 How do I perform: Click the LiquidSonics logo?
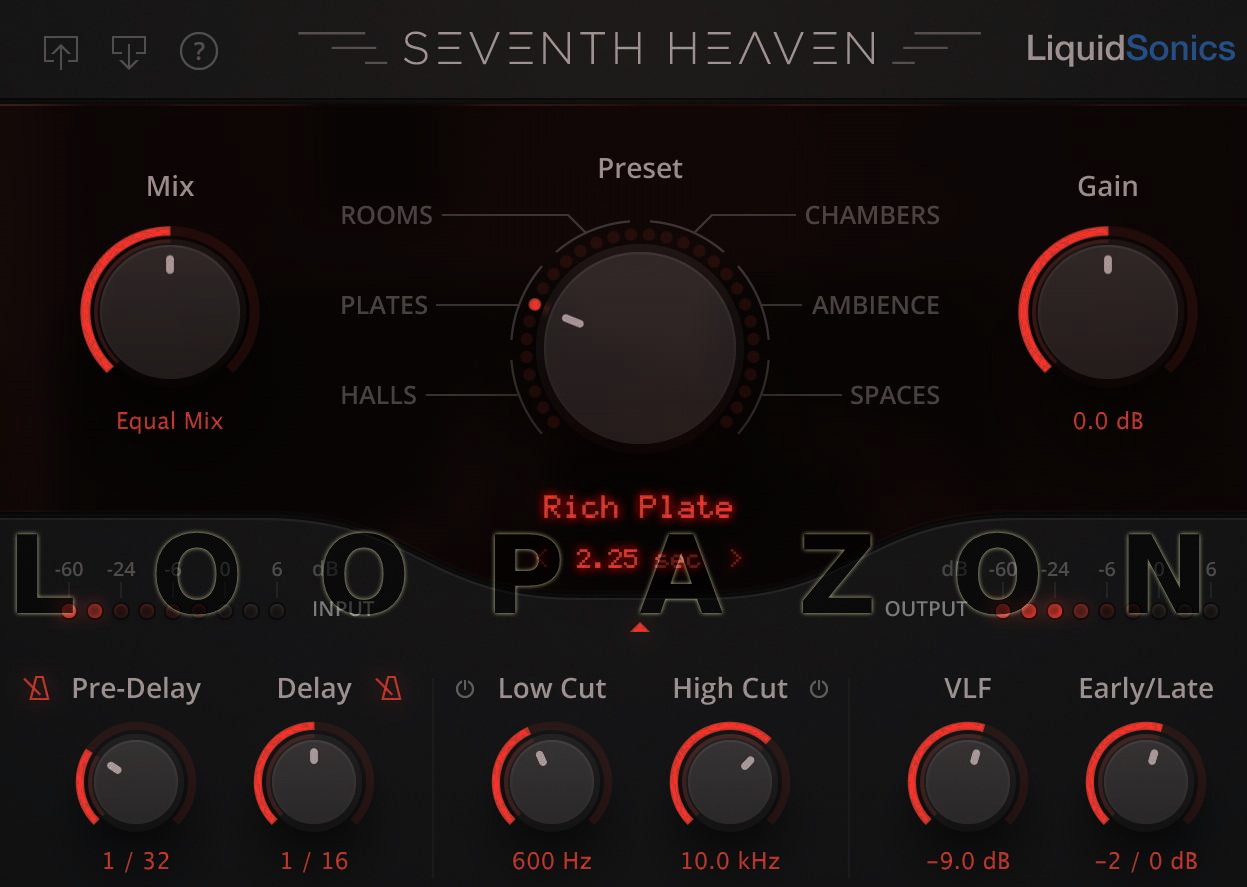pyautogui.click(x=1130, y=49)
